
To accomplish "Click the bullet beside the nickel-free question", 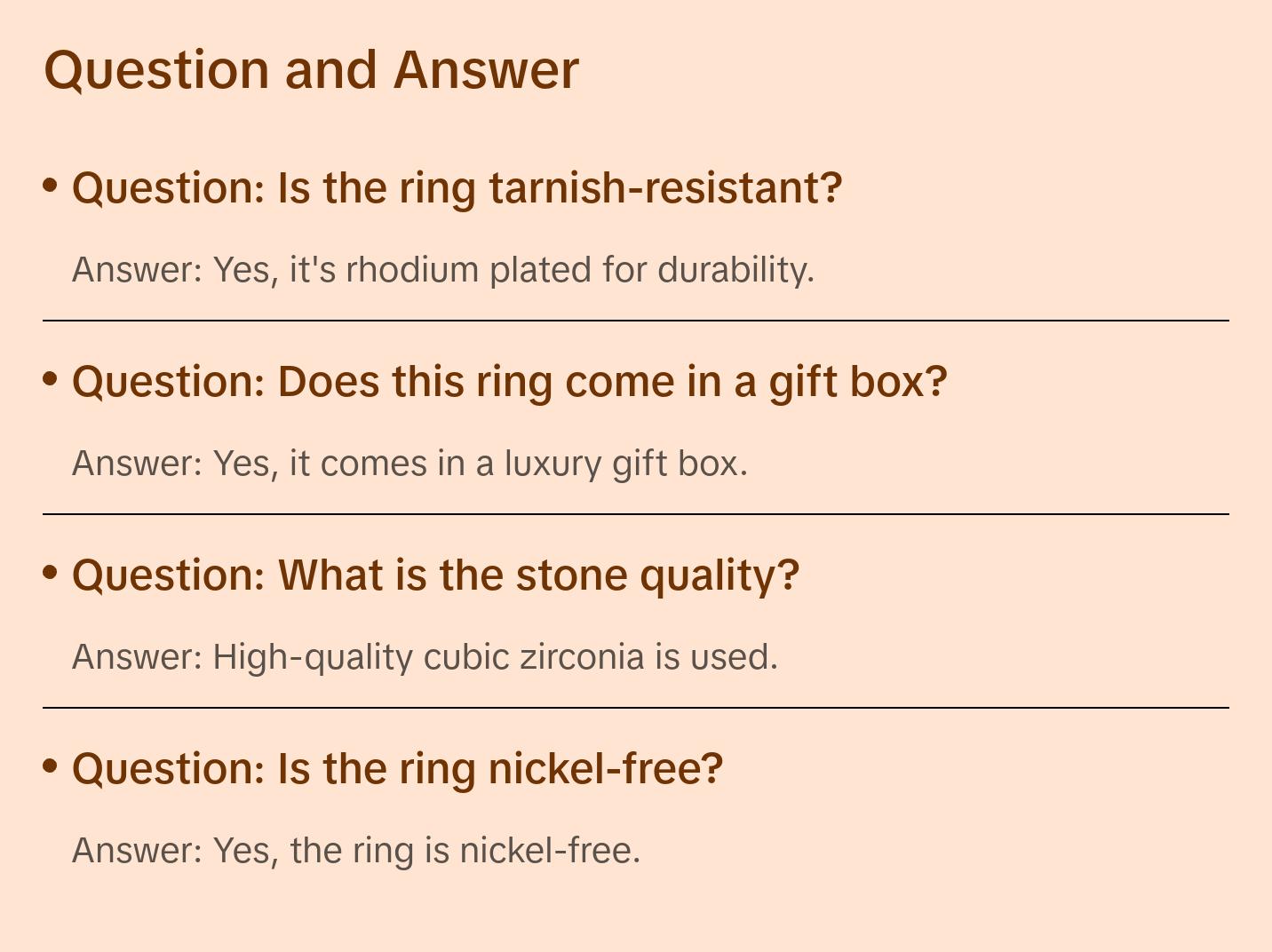I will point(51,766).
